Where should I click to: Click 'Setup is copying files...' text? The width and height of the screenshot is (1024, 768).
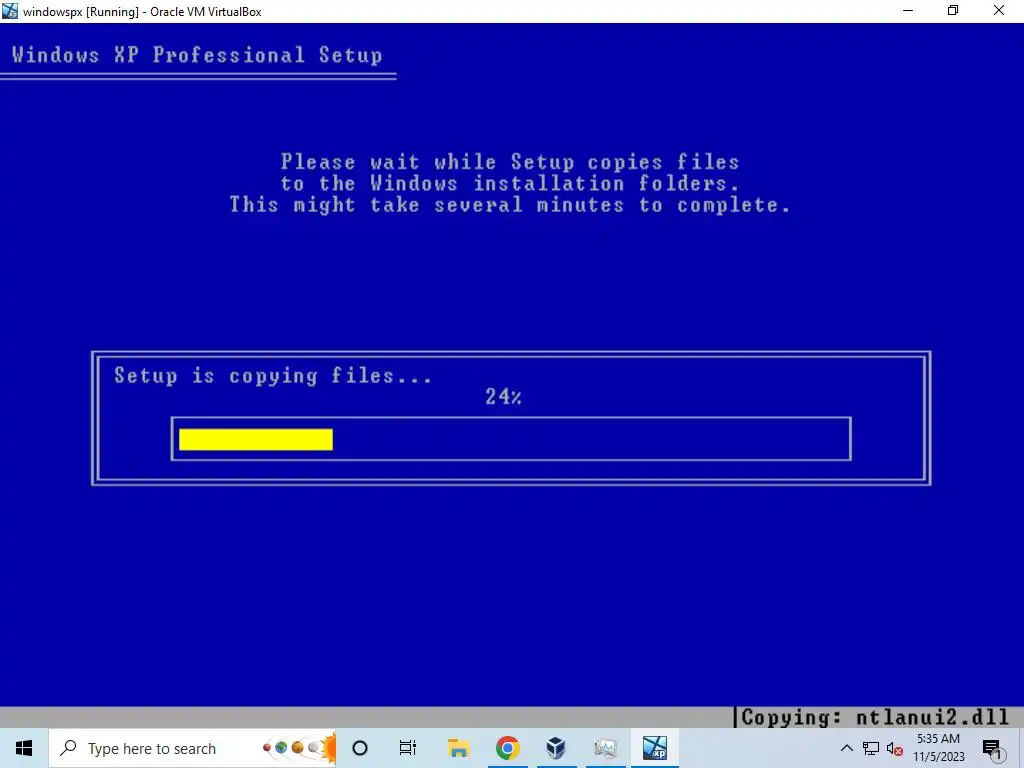point(272,376)
